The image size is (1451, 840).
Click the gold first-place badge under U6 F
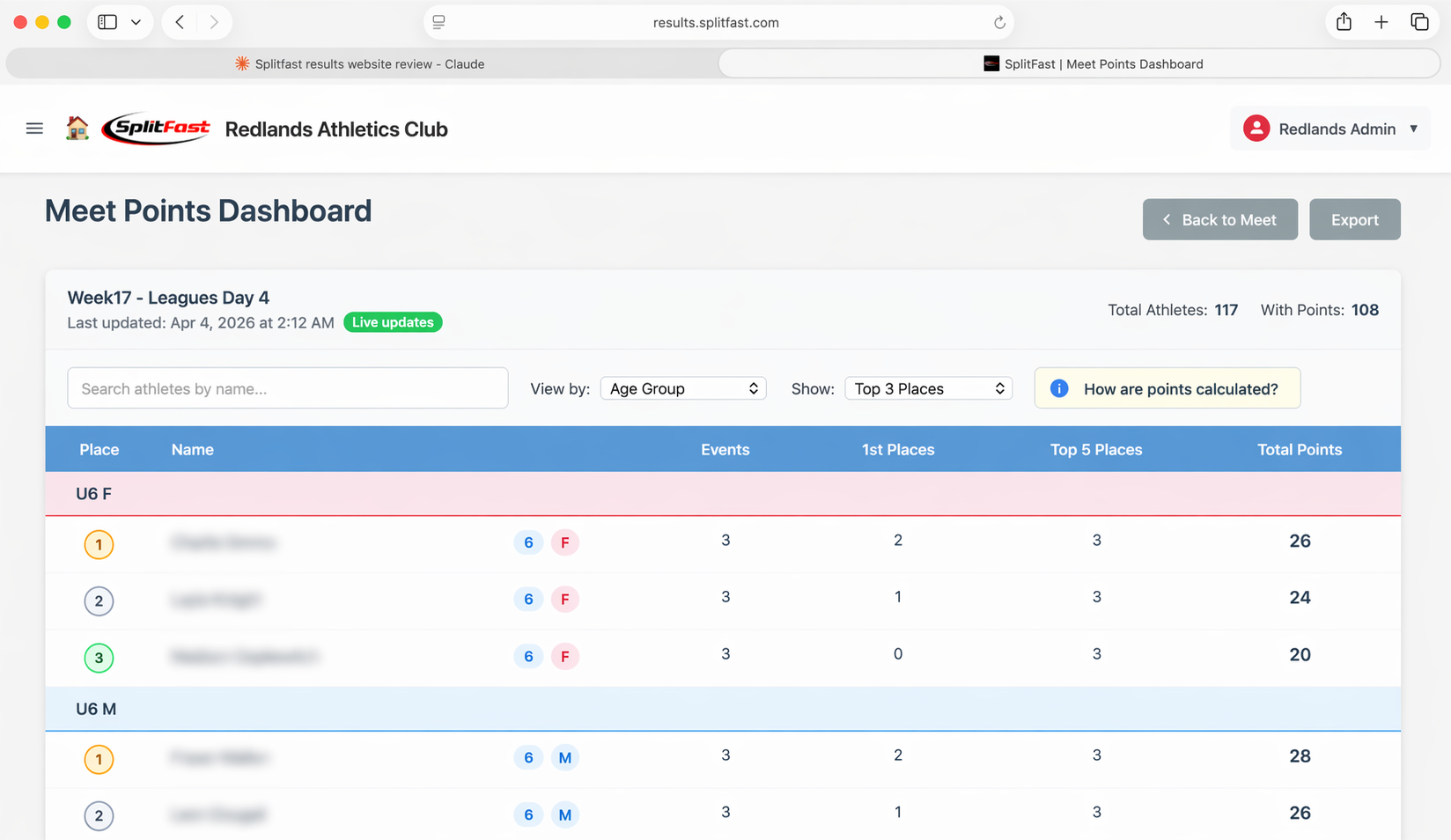click(x=99, y=544)
